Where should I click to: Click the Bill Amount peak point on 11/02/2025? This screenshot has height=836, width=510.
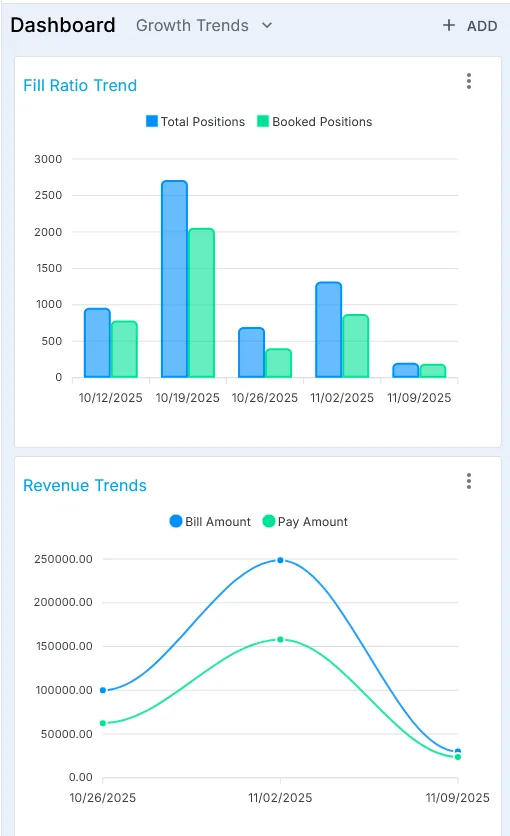tap(280, 560)
